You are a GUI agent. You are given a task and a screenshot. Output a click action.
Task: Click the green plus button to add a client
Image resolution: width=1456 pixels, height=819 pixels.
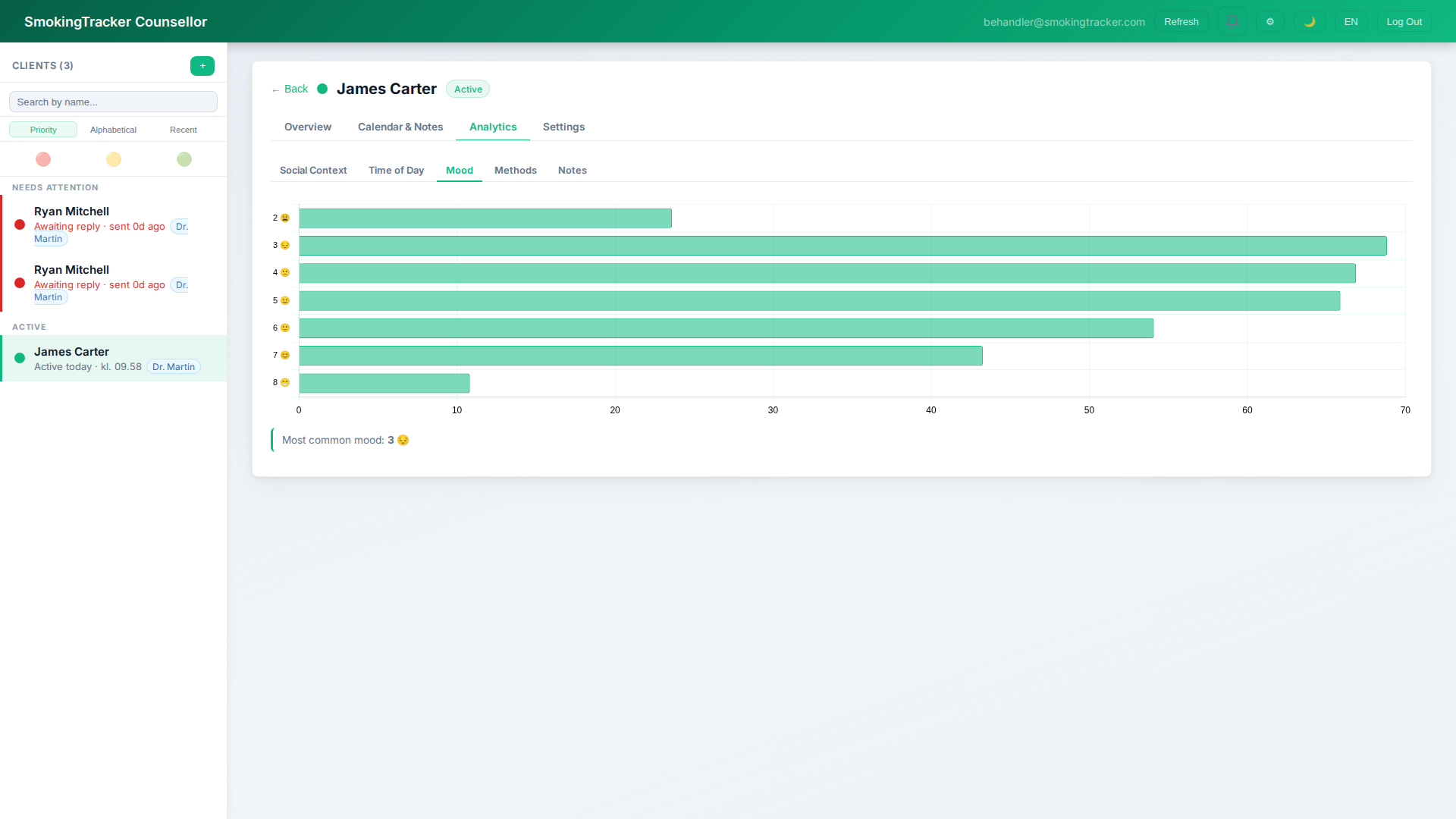click(x=202, y=66)
